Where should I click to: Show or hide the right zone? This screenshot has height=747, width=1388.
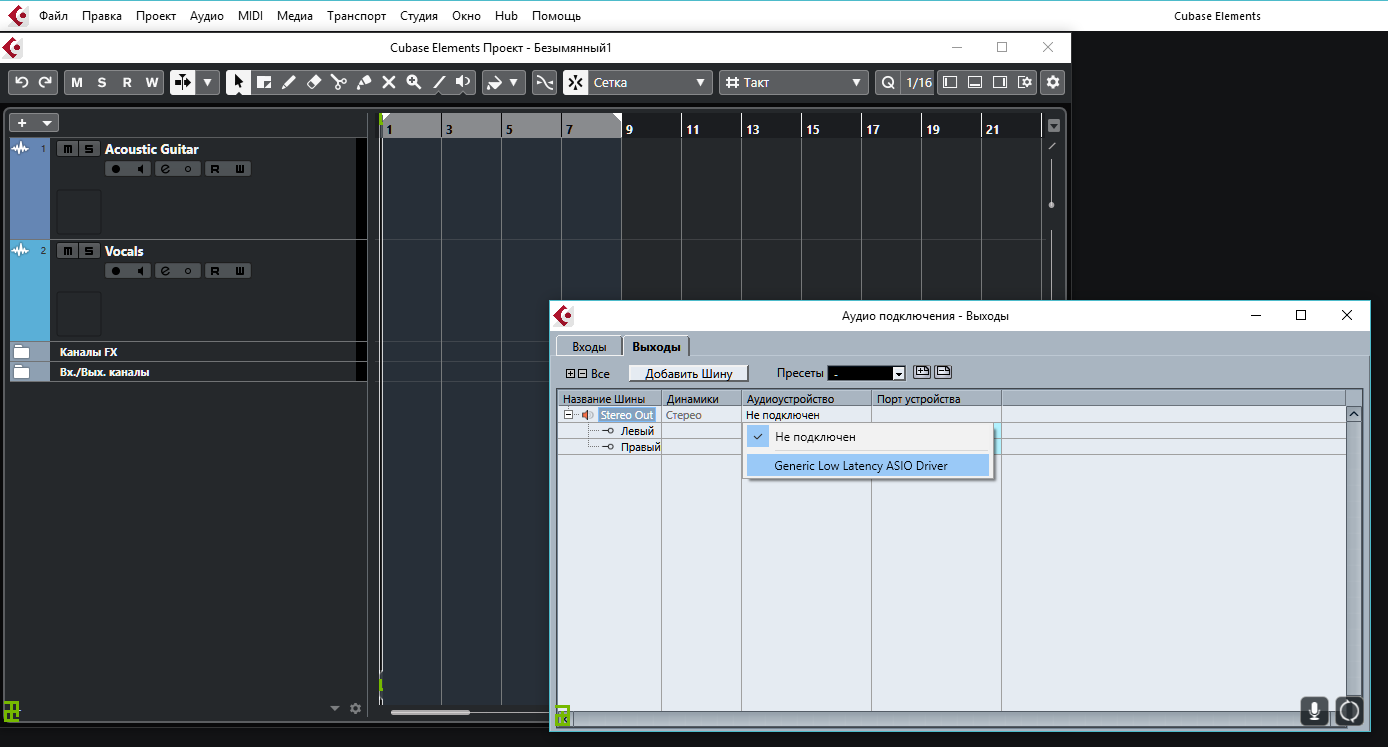point(1000,82)
